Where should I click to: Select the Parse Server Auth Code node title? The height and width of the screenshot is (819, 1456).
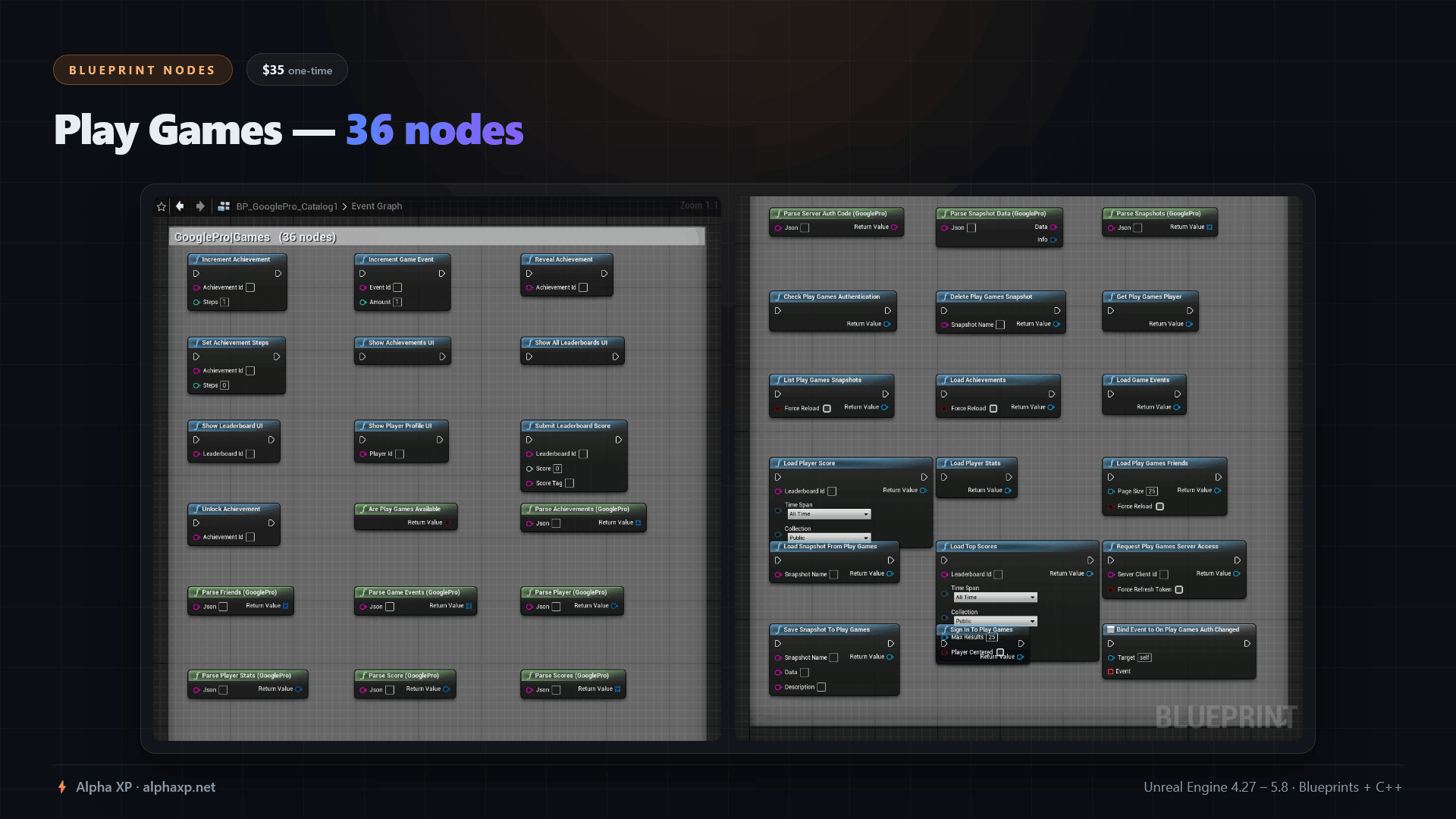pyautogui.click(x=834, y=213)
